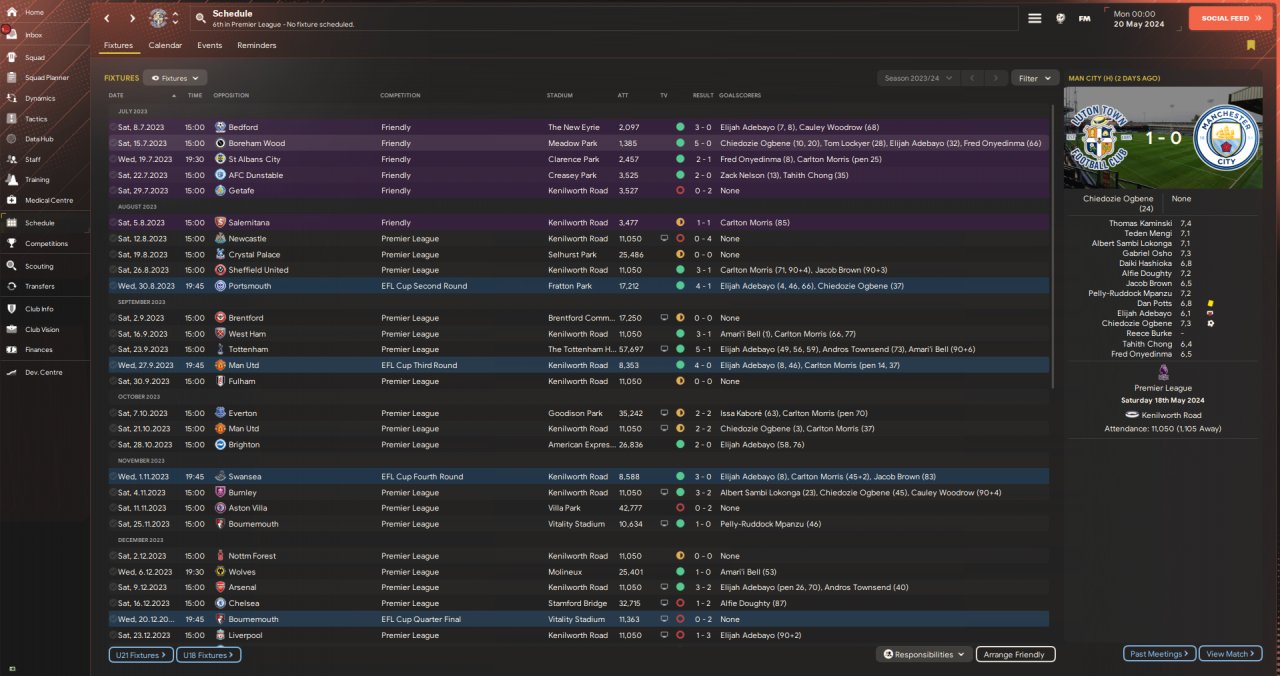Click Arrange Friendly button
Screen dimensions: 1280x676
pos(1015,654)
